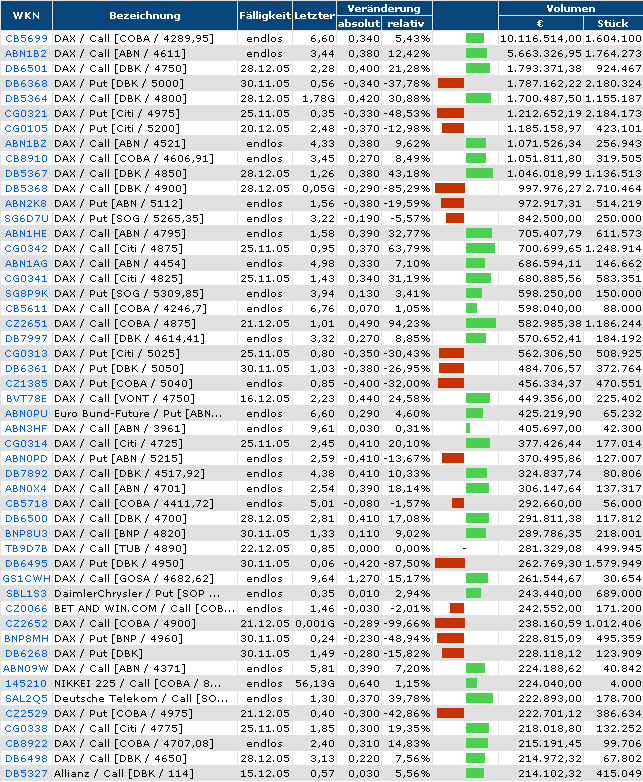Select relative change '-99,66%'

pyautogui.click(x=407, y=623)
